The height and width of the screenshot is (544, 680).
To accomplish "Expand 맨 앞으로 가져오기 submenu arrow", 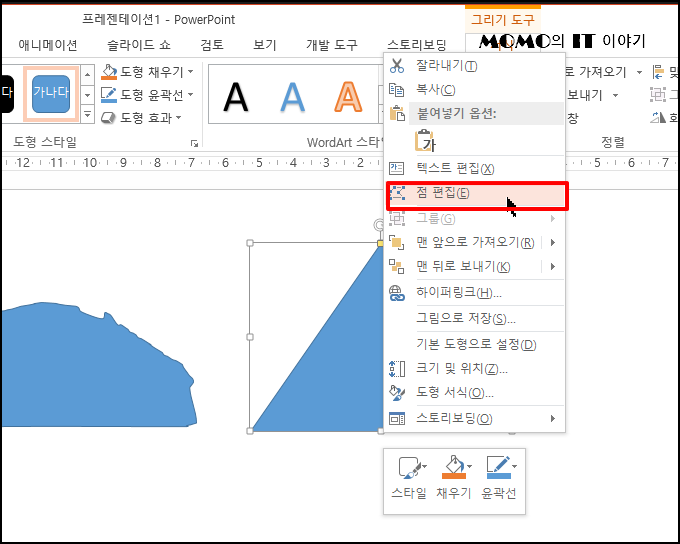I will pyautogui.click(x=553, y=242).
